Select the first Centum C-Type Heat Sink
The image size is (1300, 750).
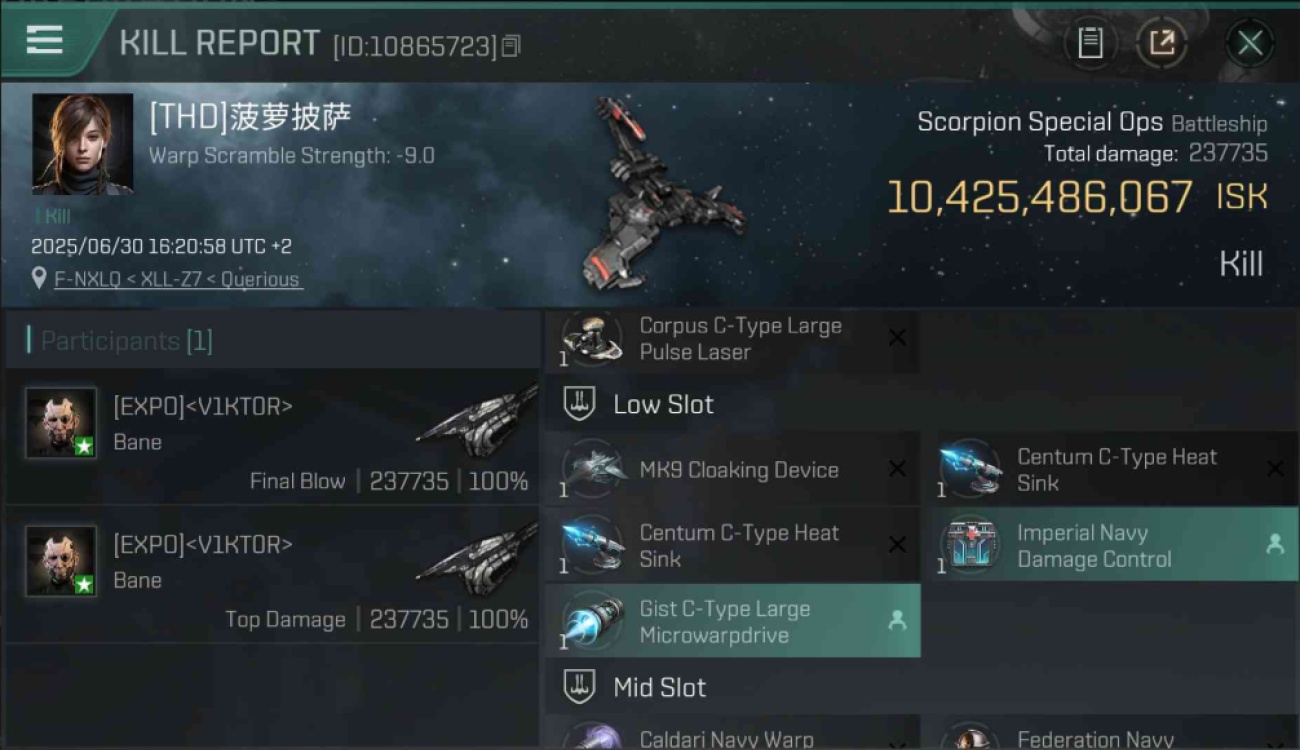(1110, 469)
